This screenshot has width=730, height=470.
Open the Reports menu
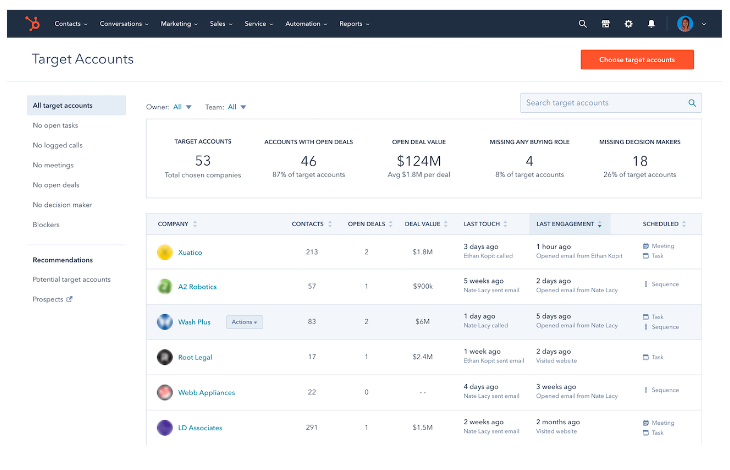(x=354, y=24)
